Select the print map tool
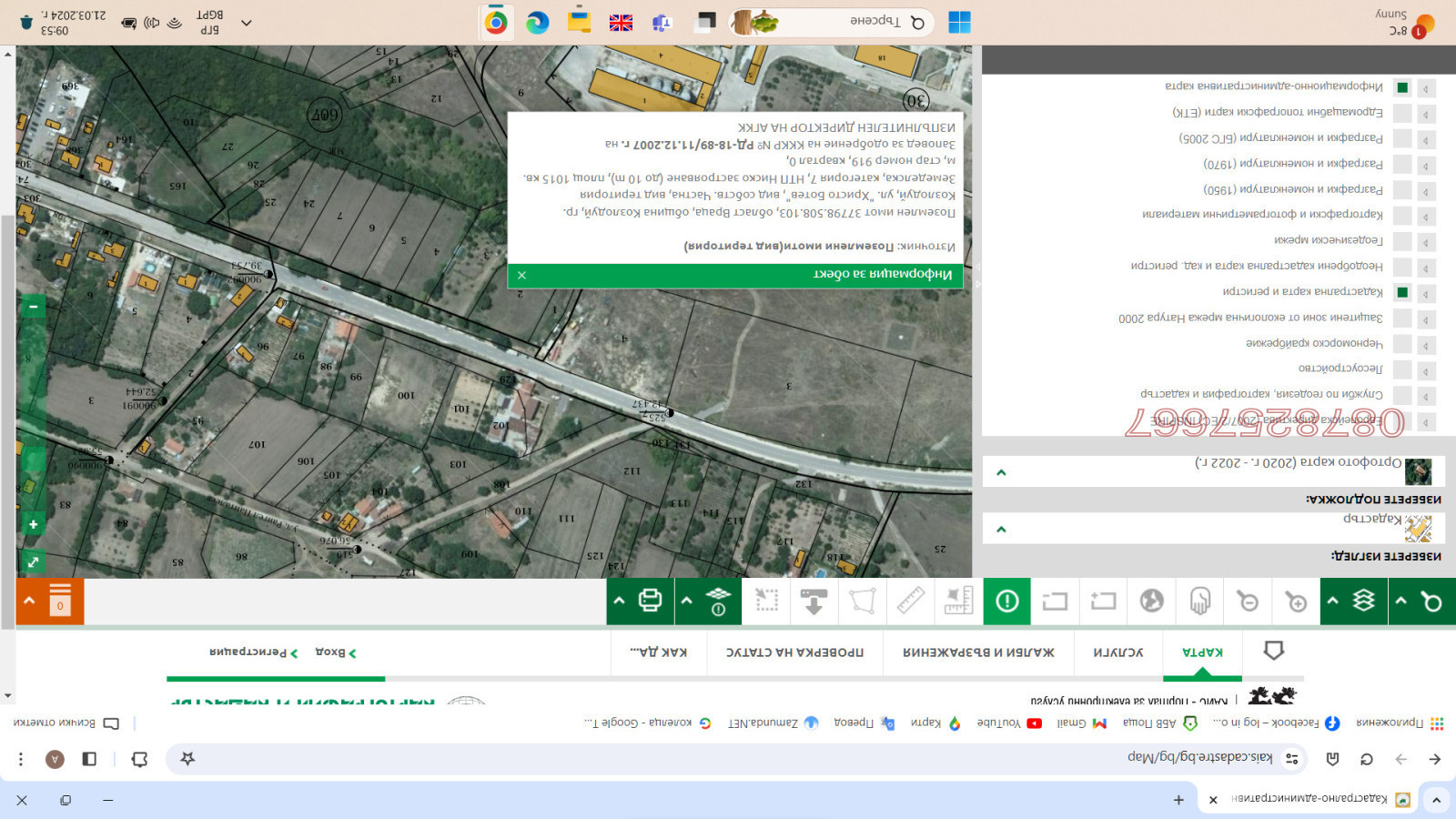 pyautogui.click(x=648, y=601)
